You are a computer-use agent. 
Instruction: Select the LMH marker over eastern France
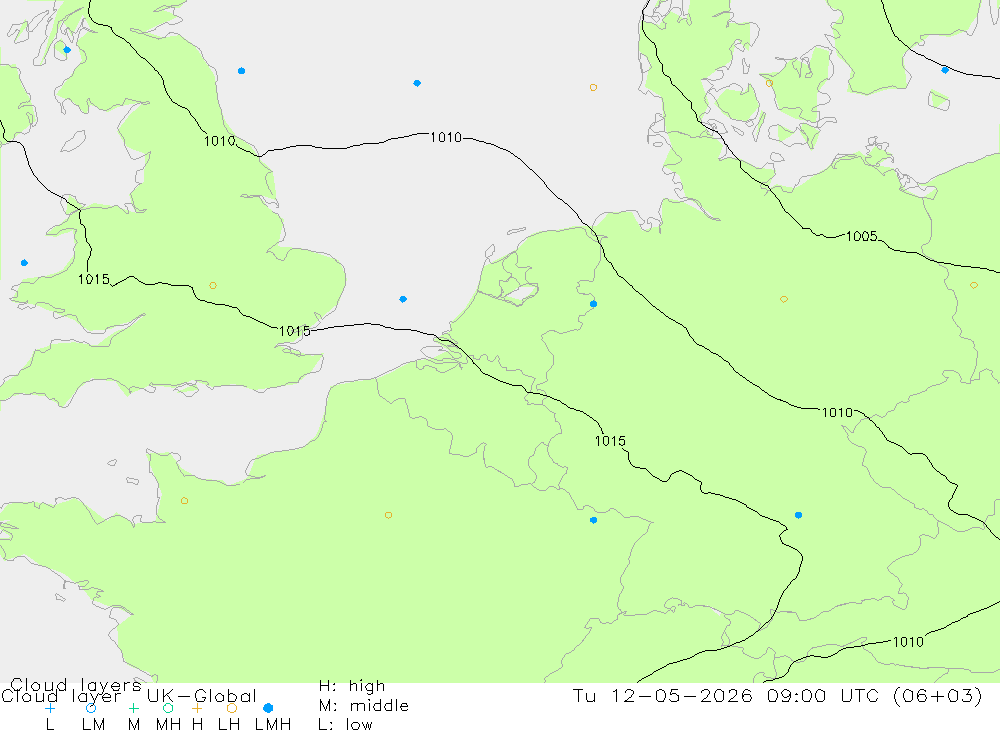tap(593, 521)
